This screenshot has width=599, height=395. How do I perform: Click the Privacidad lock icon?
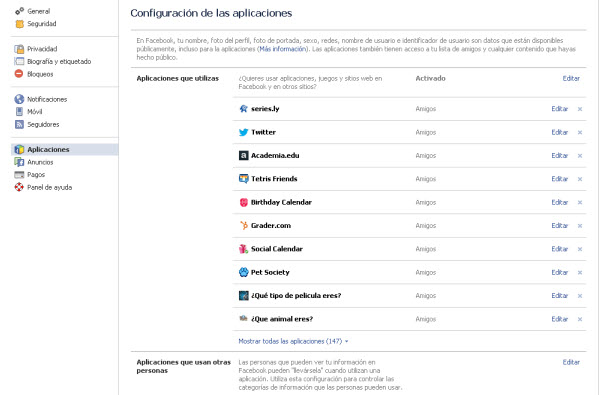tap(19, 49)
